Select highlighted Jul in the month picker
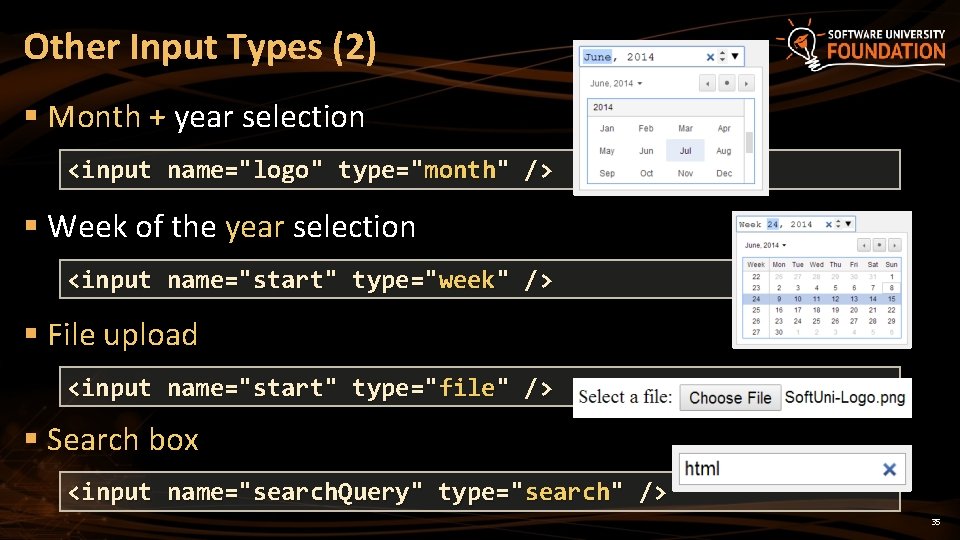960x540 pixels. pyautogui.click(x=685, y=151)
